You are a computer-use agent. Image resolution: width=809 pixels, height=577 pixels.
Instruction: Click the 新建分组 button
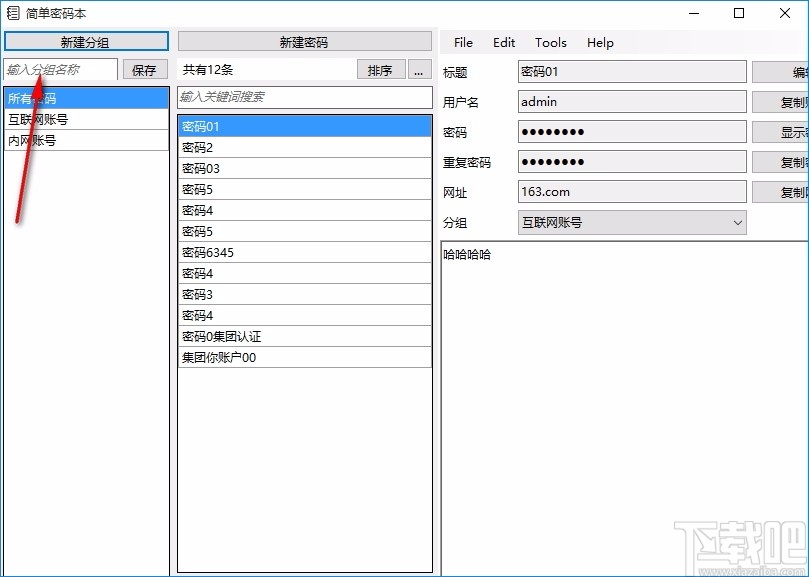[x=86, y=41]
